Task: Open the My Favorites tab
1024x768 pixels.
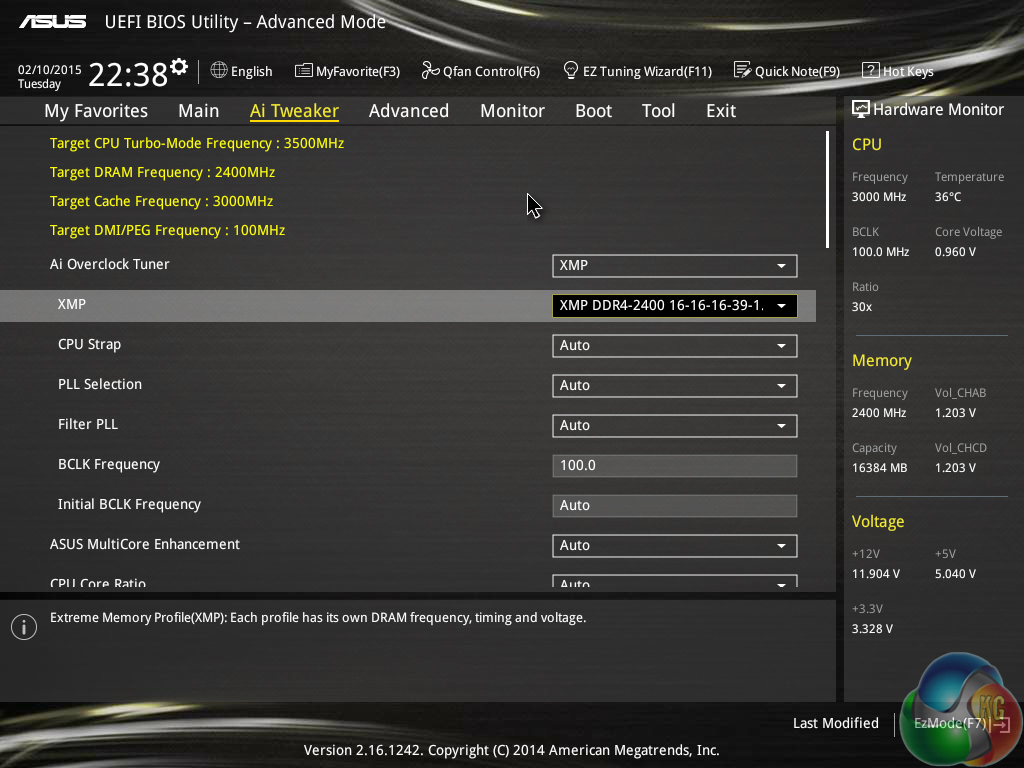Action: coord(96,111)
